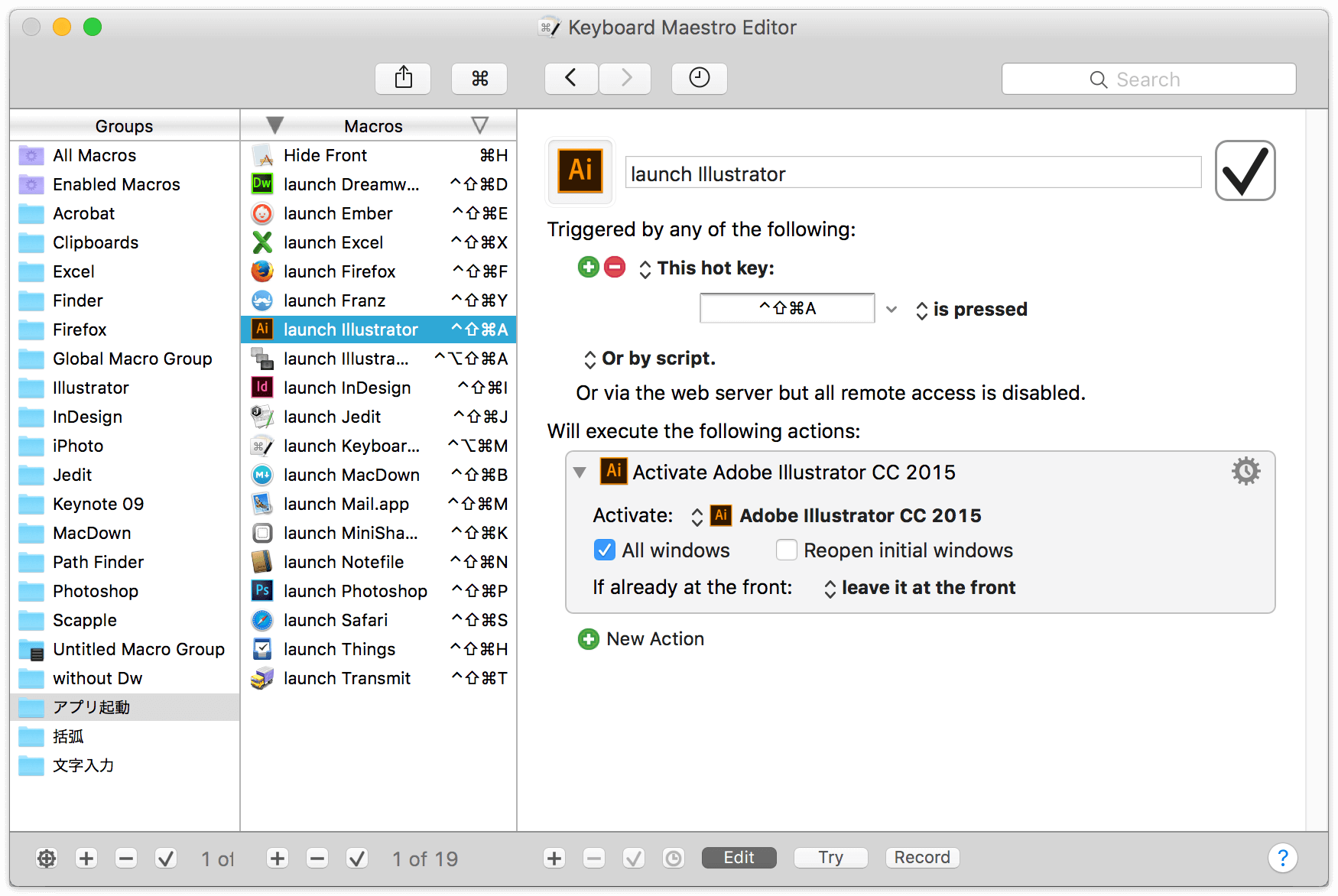Image resolution: width=1338 pixels, height=896 pixels.
Task: Click the action timer clock button
Action: click(674, 859)
